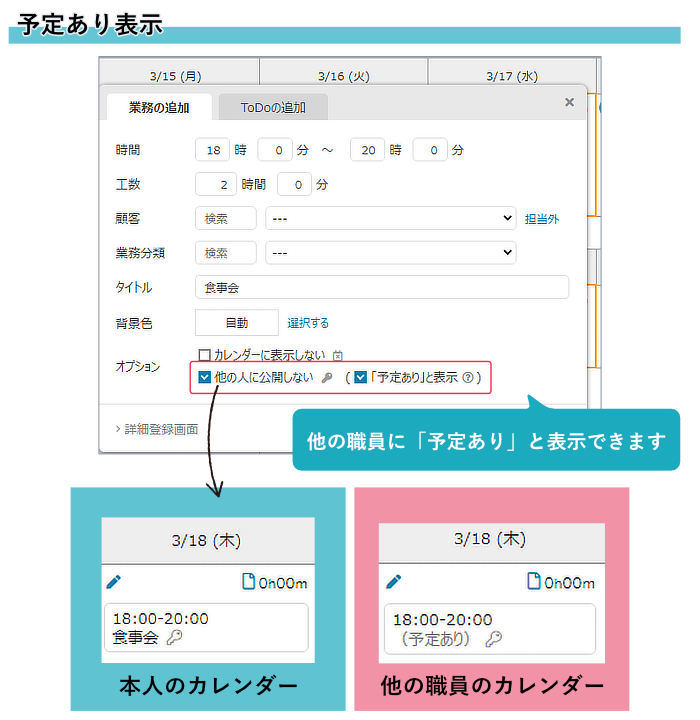
Task: Open the 業務分類 dropdown list
Action: pyautogui.click(x=390, y=253)
